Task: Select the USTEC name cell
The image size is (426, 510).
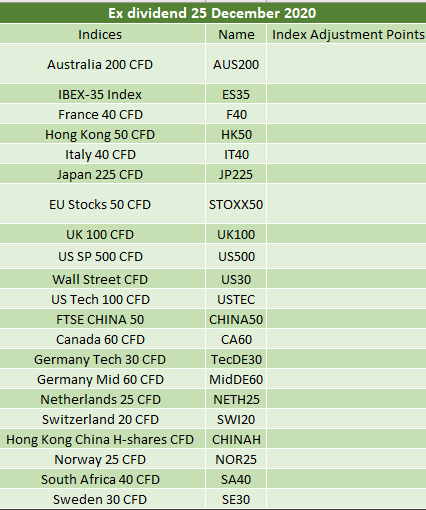Action: click(x=236, y=299)
